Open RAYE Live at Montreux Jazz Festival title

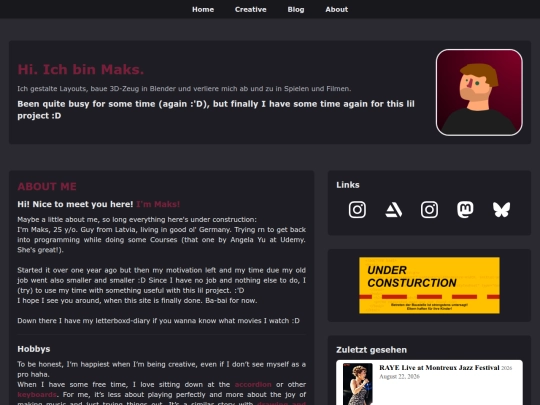pos(439,367)
